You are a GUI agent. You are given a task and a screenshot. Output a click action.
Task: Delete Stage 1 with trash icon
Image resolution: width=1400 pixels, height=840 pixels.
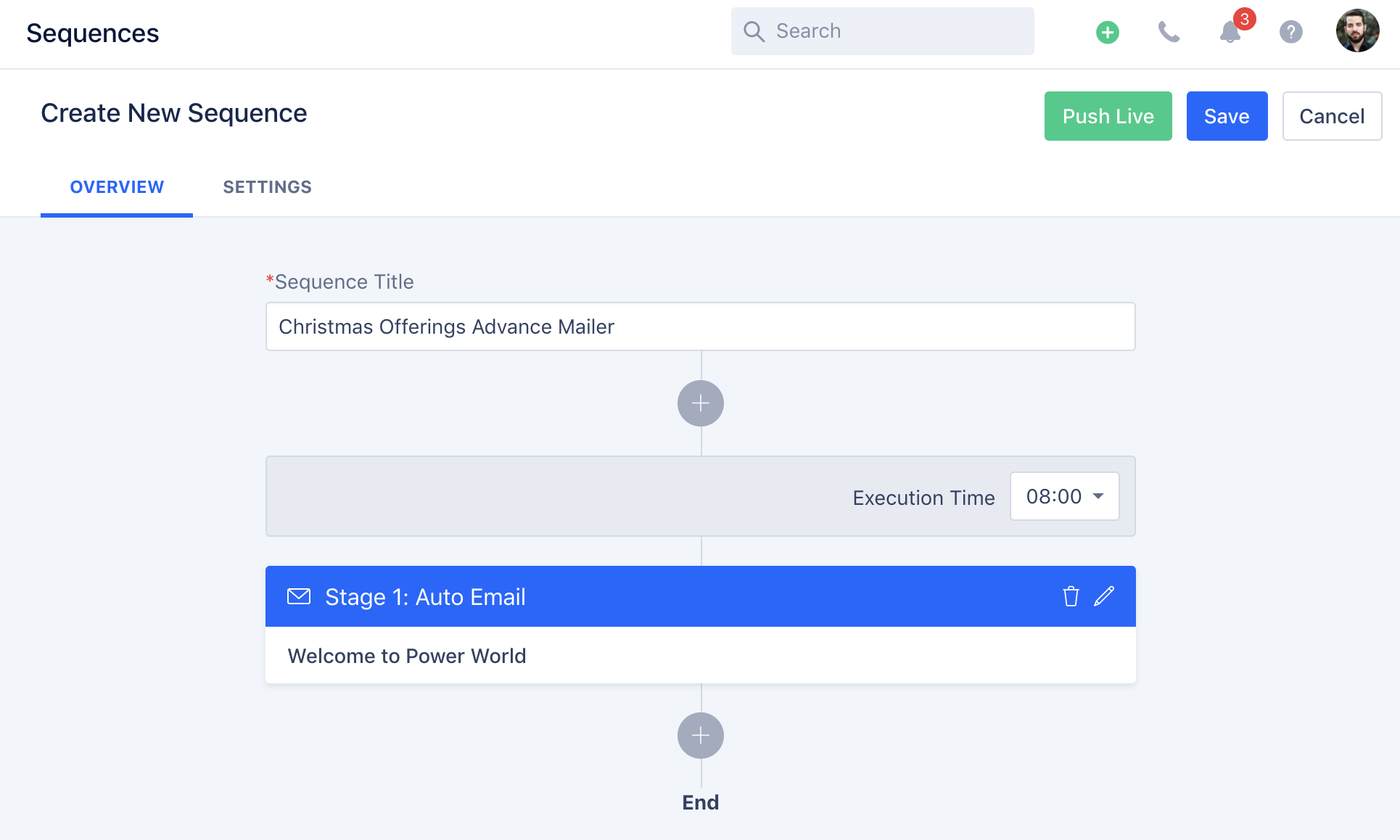1071,596
